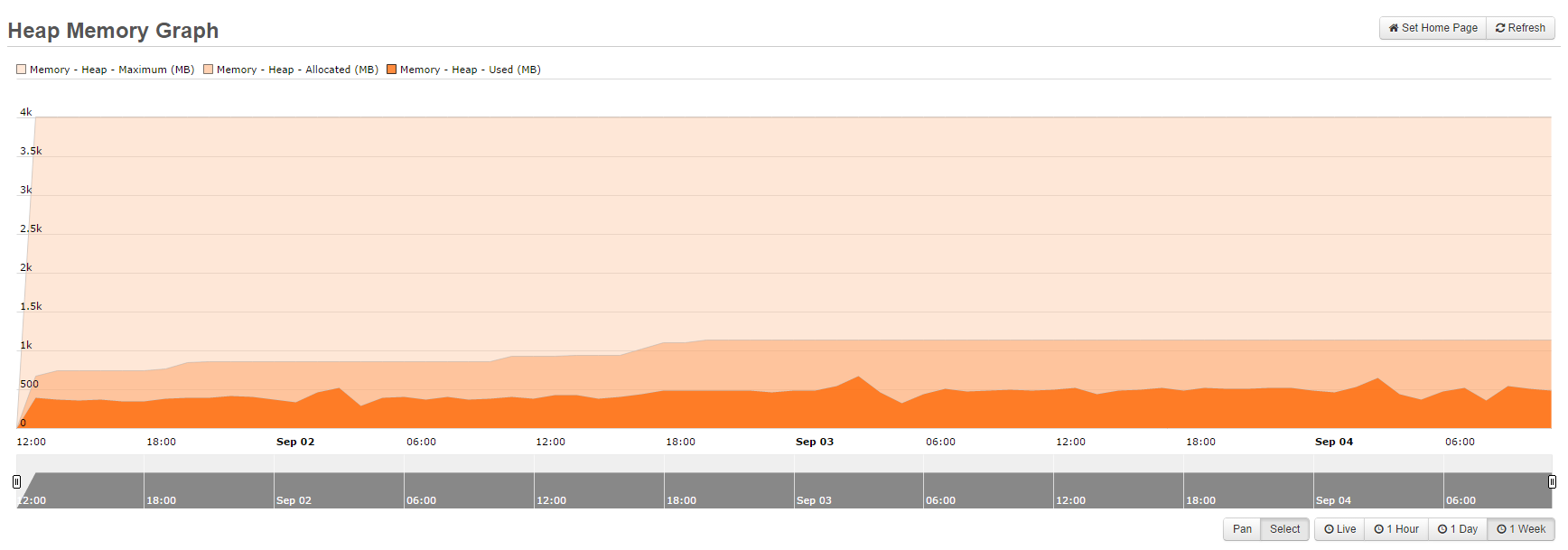
Task: Click the 4k y-axis label
Action: click(26, 112)
